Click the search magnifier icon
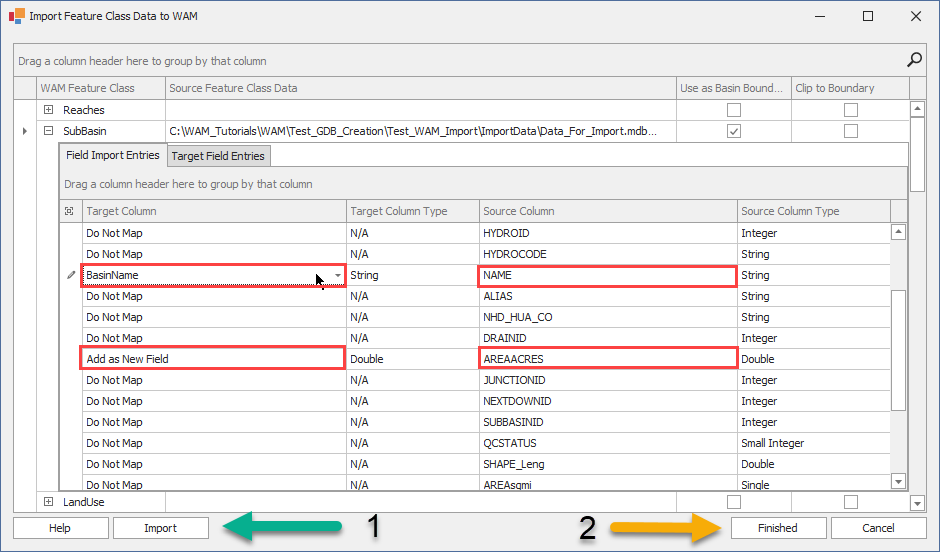Image resolution: width=940 pixels, height=554 pixels. [x=914, y=59]
